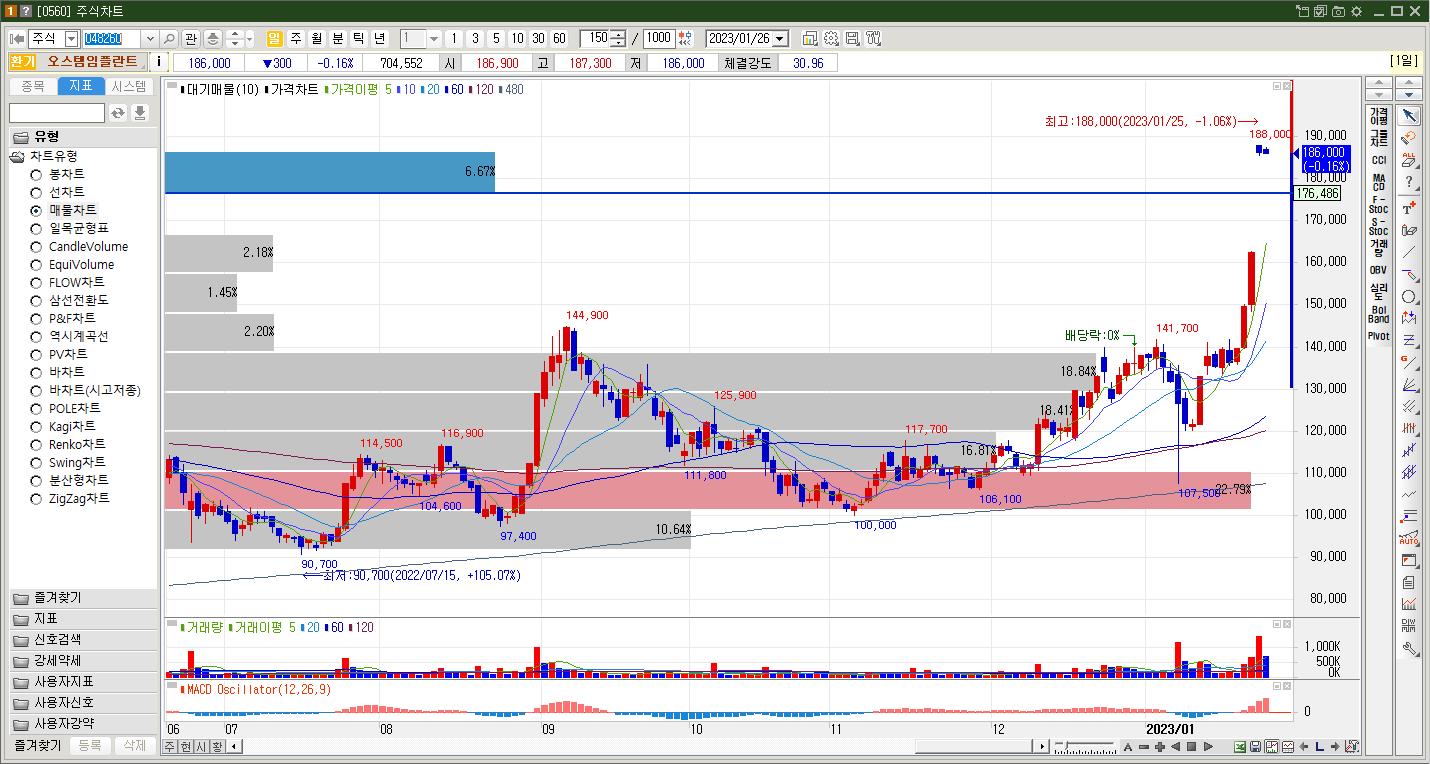The width and height of the screenshot is (1430, 764).
Task: Expand the 신호검색 folder
Action: (x=83, y=640)
